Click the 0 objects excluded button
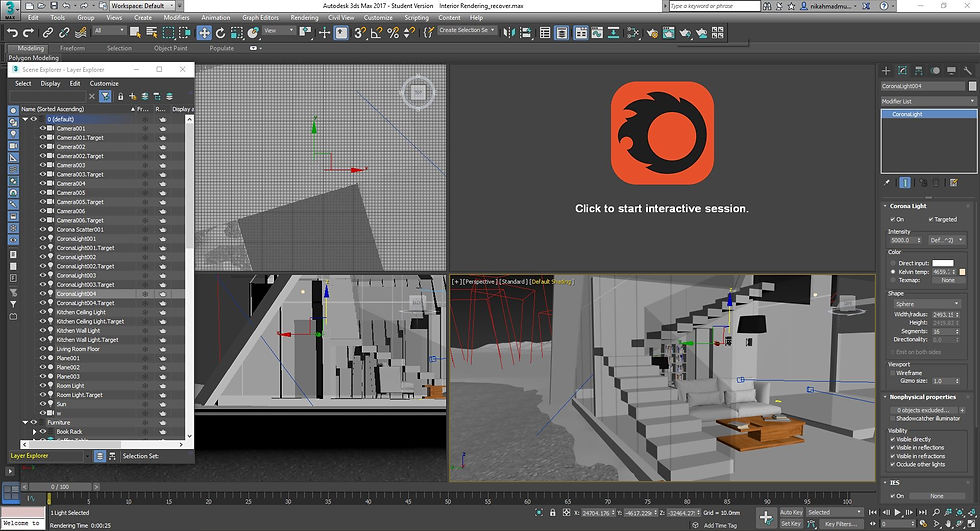 click(923, 410)
